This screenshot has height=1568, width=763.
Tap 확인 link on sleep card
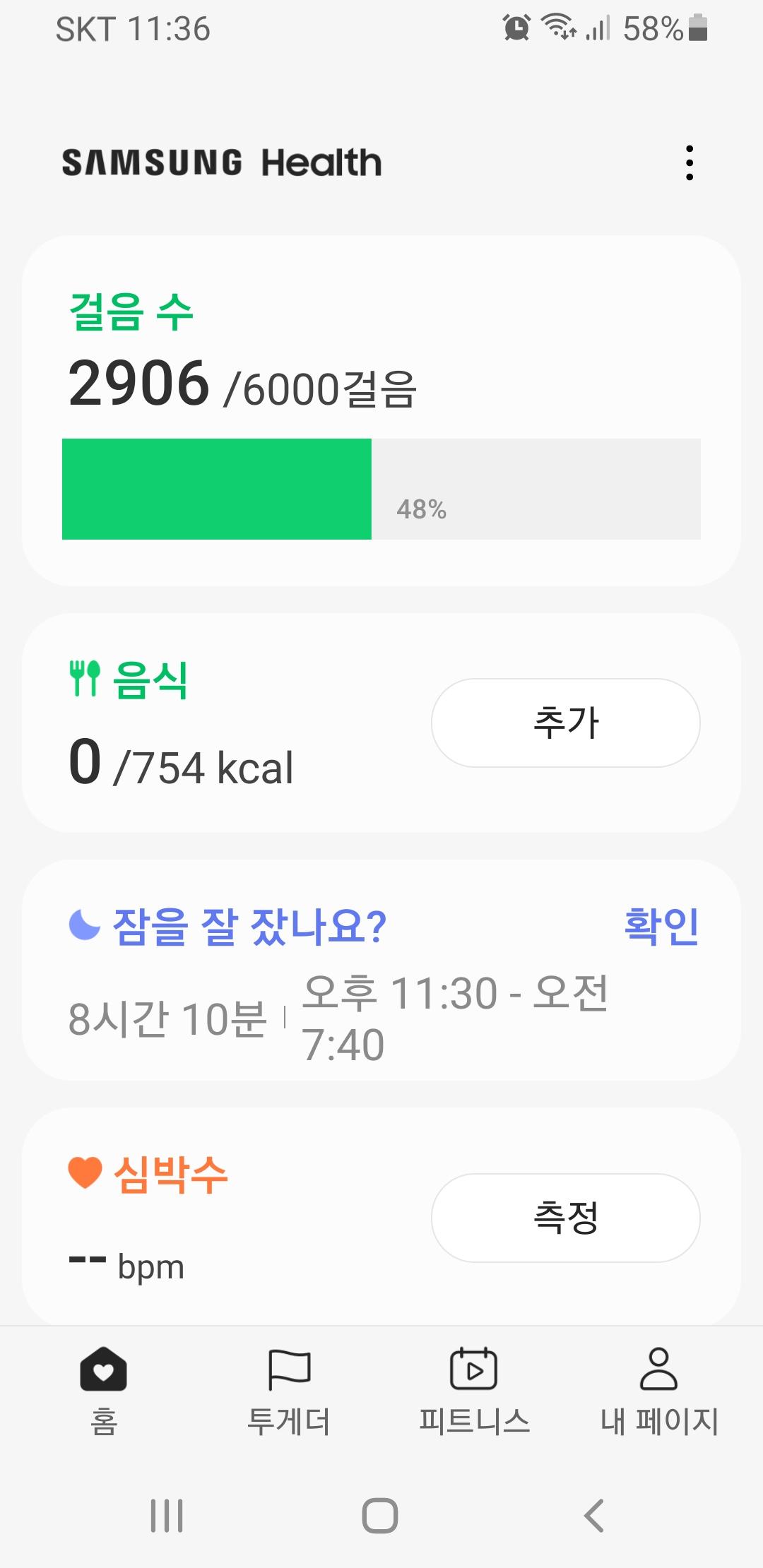point(661,926)
